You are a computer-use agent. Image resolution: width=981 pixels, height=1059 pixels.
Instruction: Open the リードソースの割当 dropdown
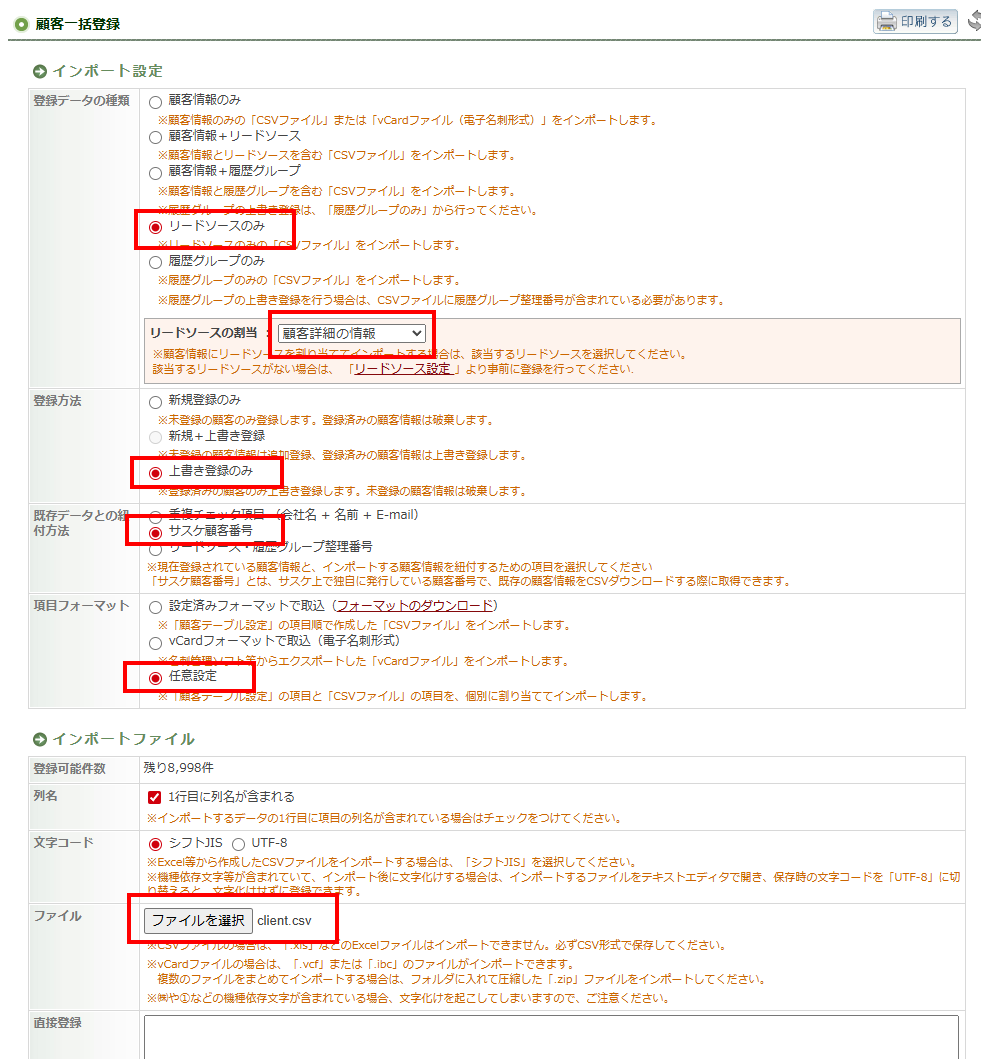351,333
